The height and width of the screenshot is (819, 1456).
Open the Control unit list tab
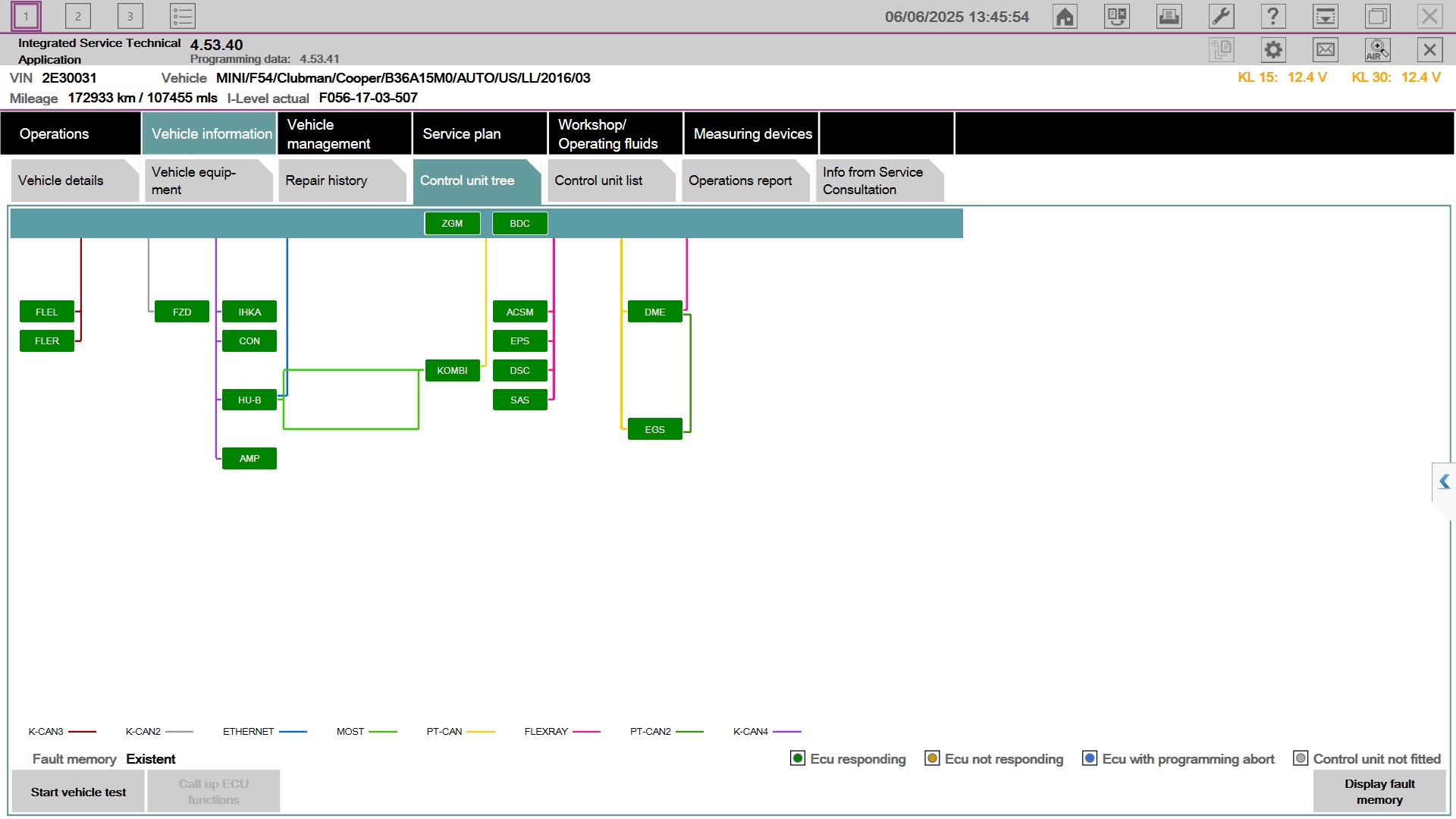599,180
